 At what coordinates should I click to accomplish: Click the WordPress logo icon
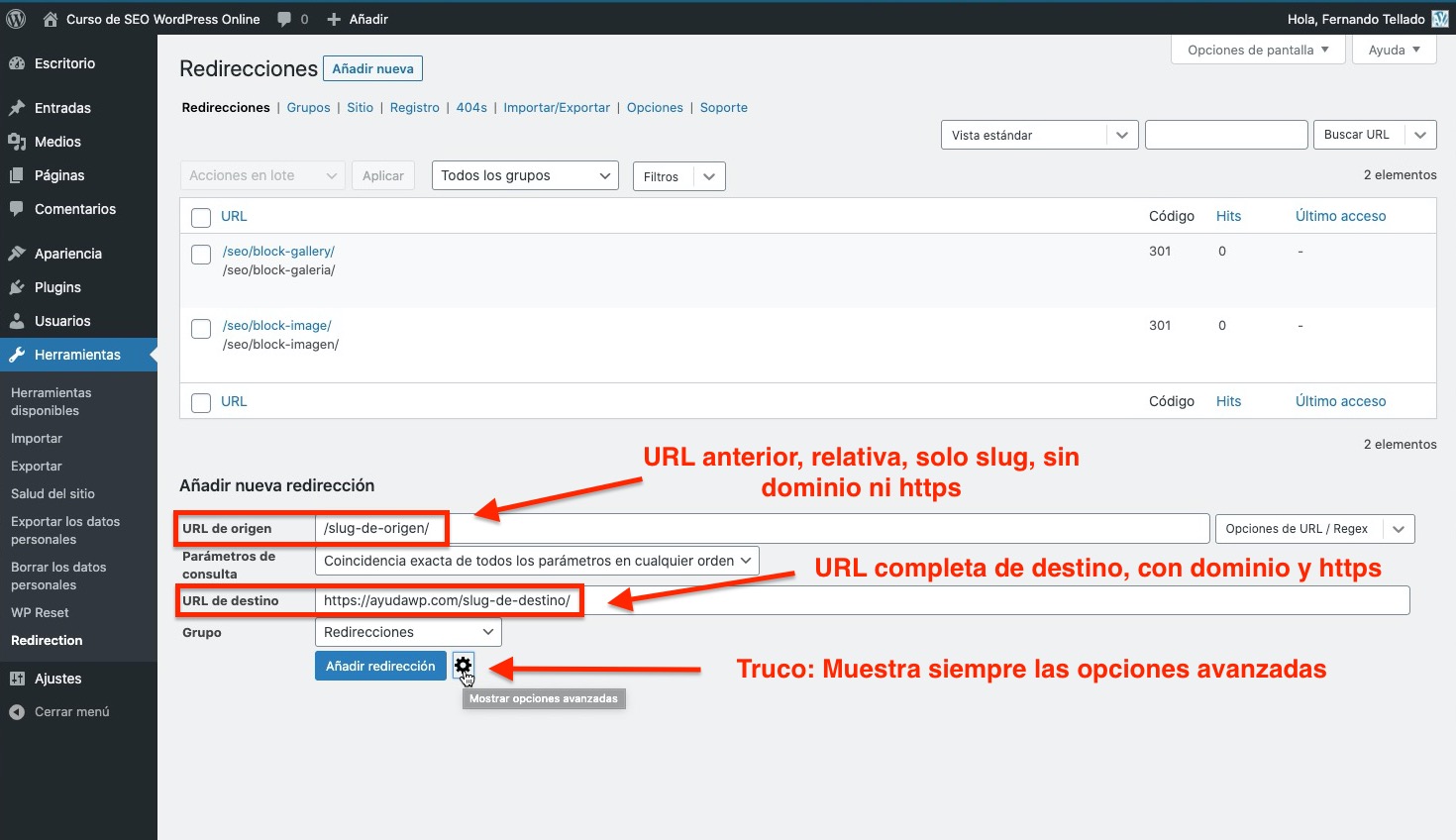point(16,19)
